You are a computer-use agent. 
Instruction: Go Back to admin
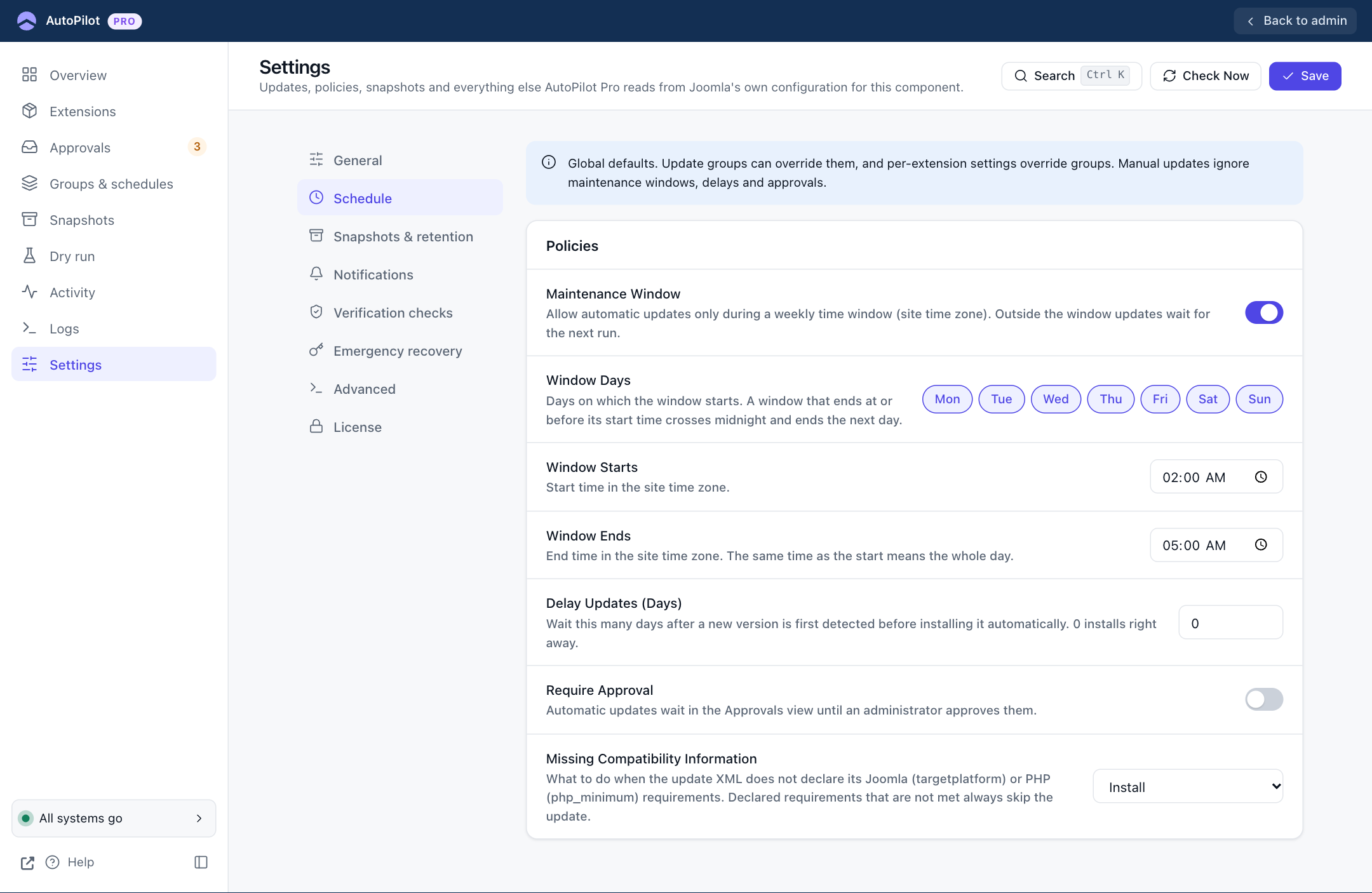1295,21
